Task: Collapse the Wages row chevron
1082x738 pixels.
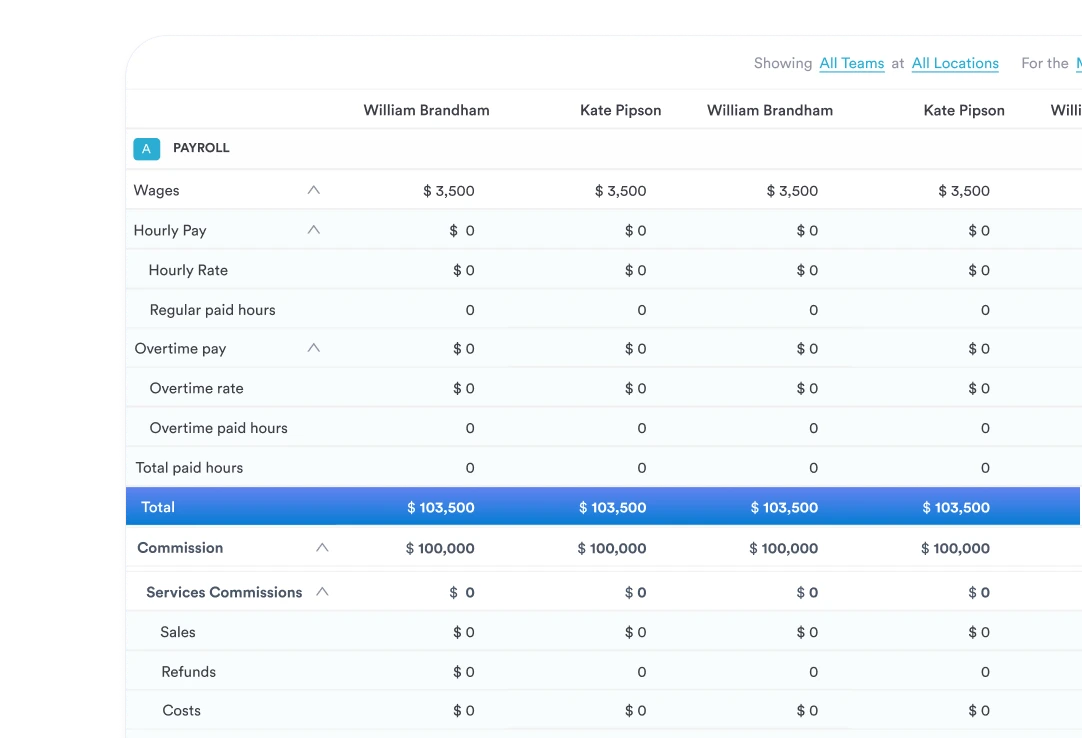Action: pos(313,190)
